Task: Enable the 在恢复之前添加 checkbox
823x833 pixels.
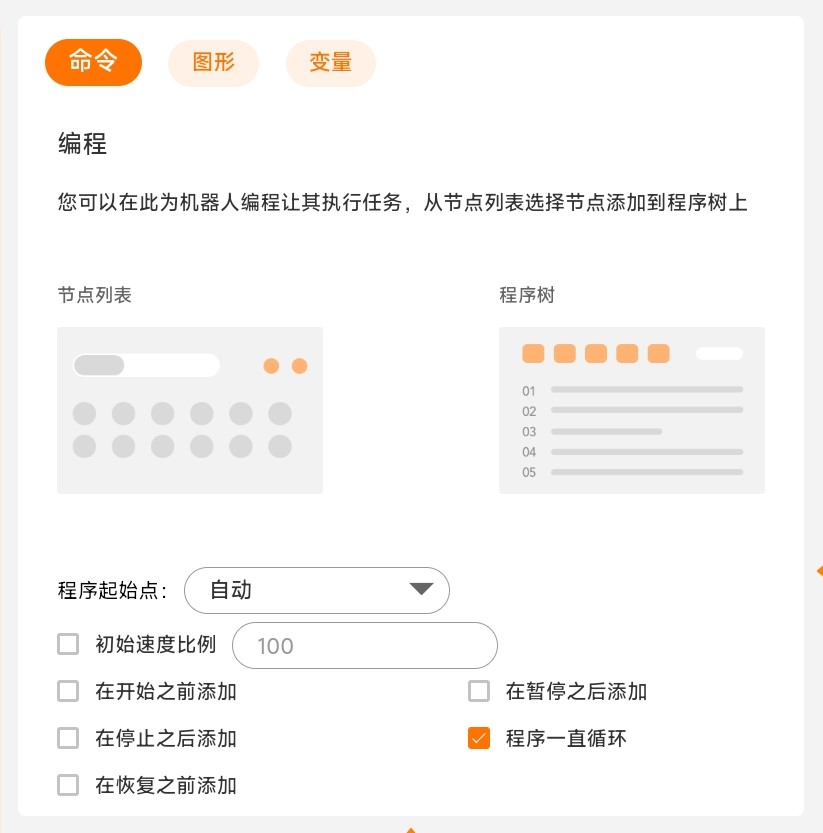Action: point(68,785)
